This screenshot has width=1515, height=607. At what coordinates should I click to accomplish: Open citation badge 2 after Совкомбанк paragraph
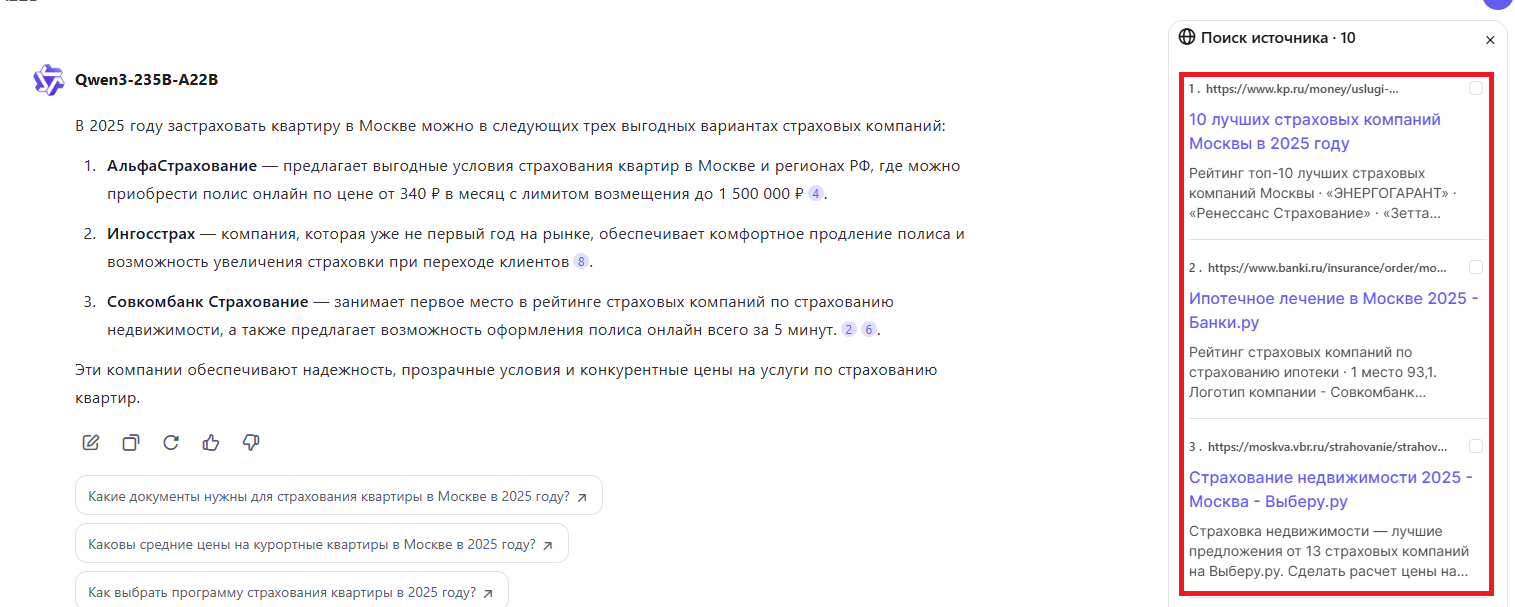coord(849,330)
